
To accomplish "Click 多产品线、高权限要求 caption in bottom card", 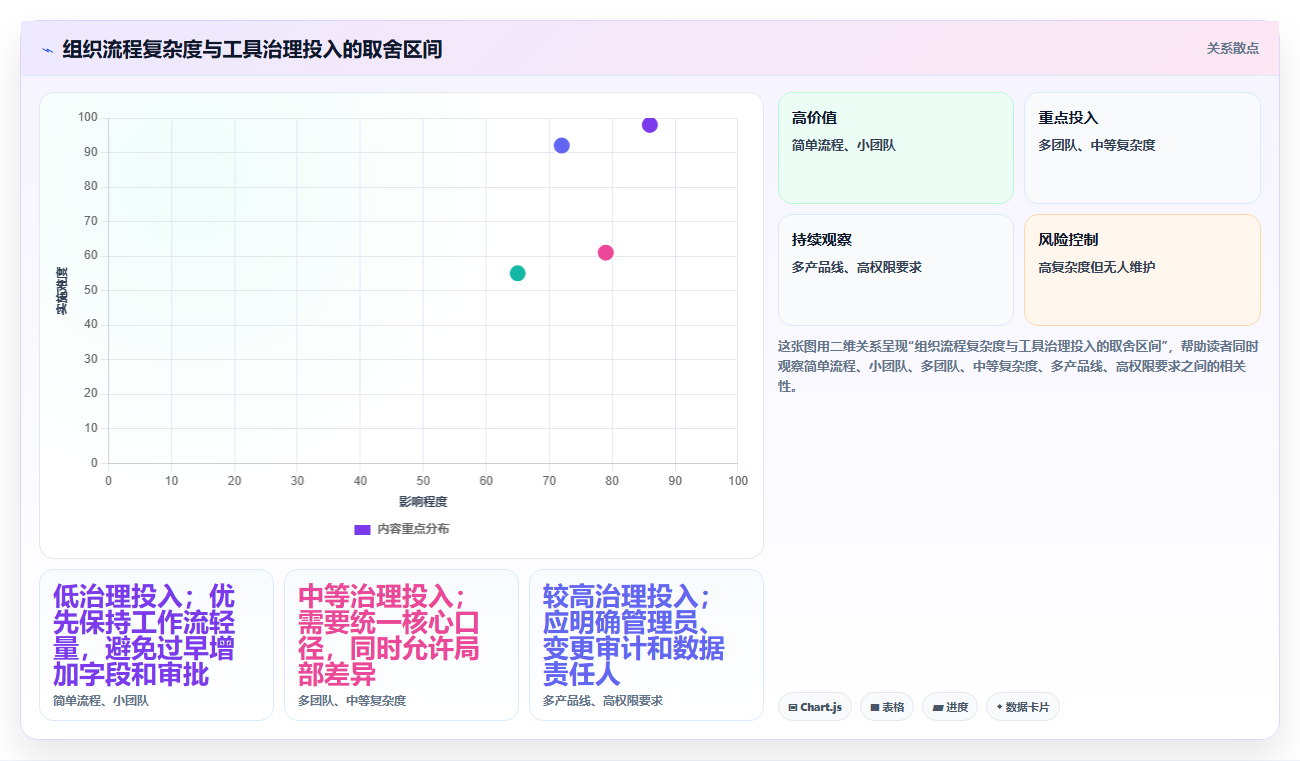I will pyautogui.click(x=603, y=701).
